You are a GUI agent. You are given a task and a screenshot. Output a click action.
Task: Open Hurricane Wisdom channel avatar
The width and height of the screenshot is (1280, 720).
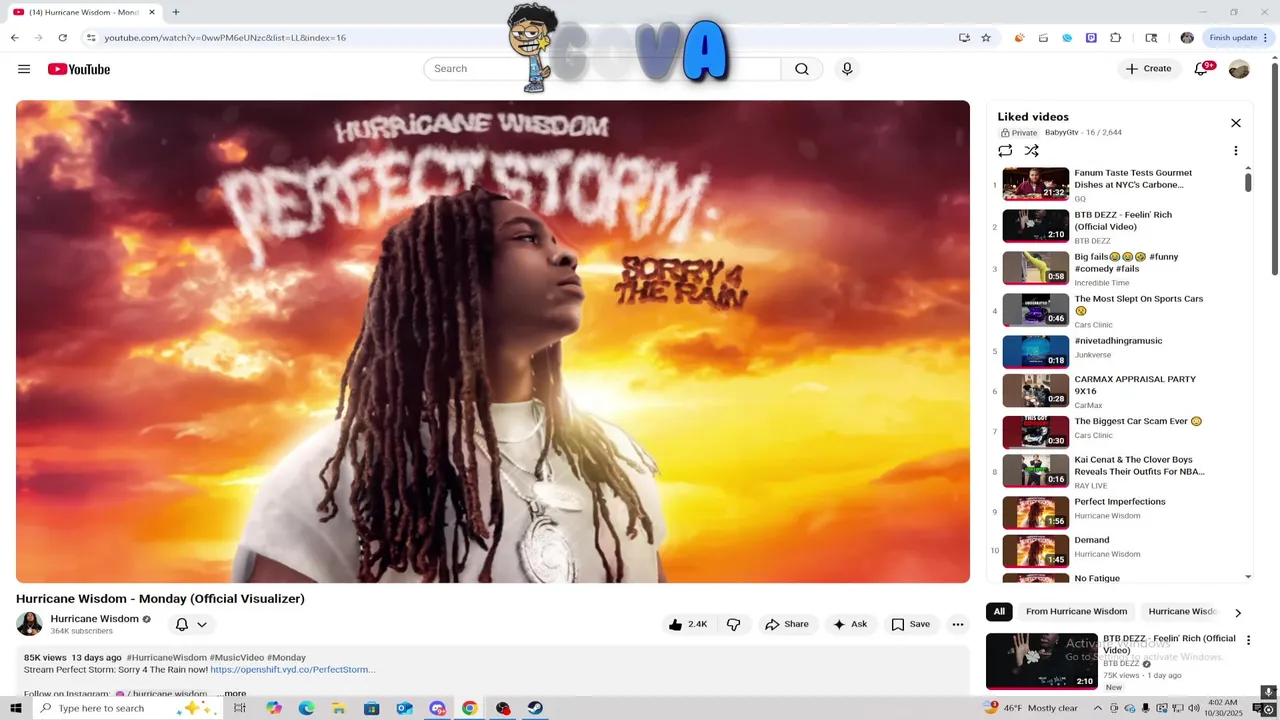[x=29, y=624]
